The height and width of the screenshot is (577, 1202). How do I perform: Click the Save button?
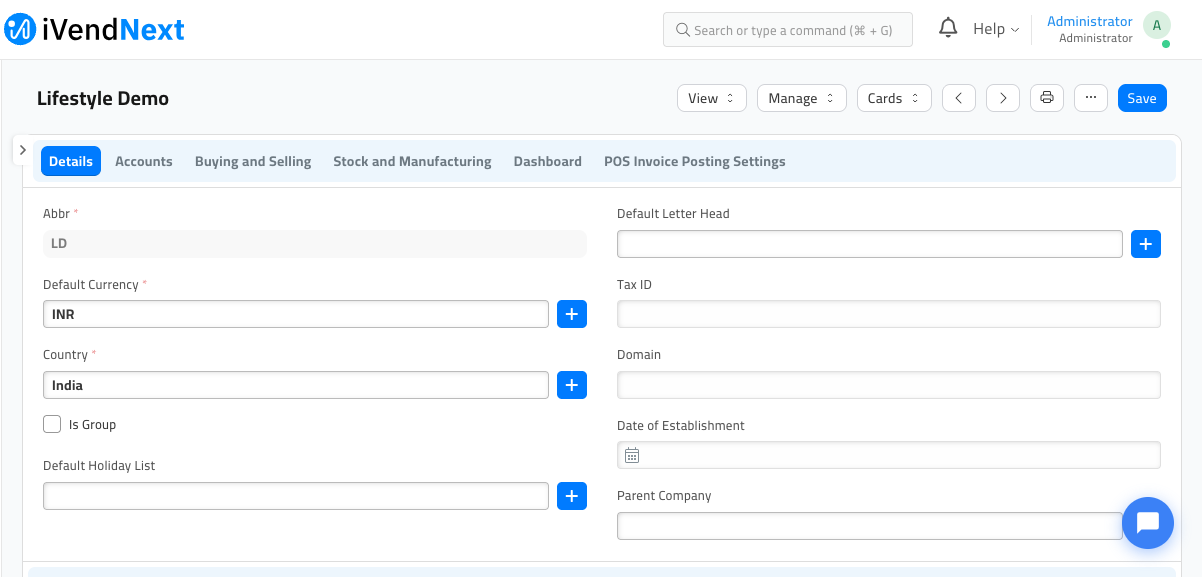click(x=1142, y=98)
